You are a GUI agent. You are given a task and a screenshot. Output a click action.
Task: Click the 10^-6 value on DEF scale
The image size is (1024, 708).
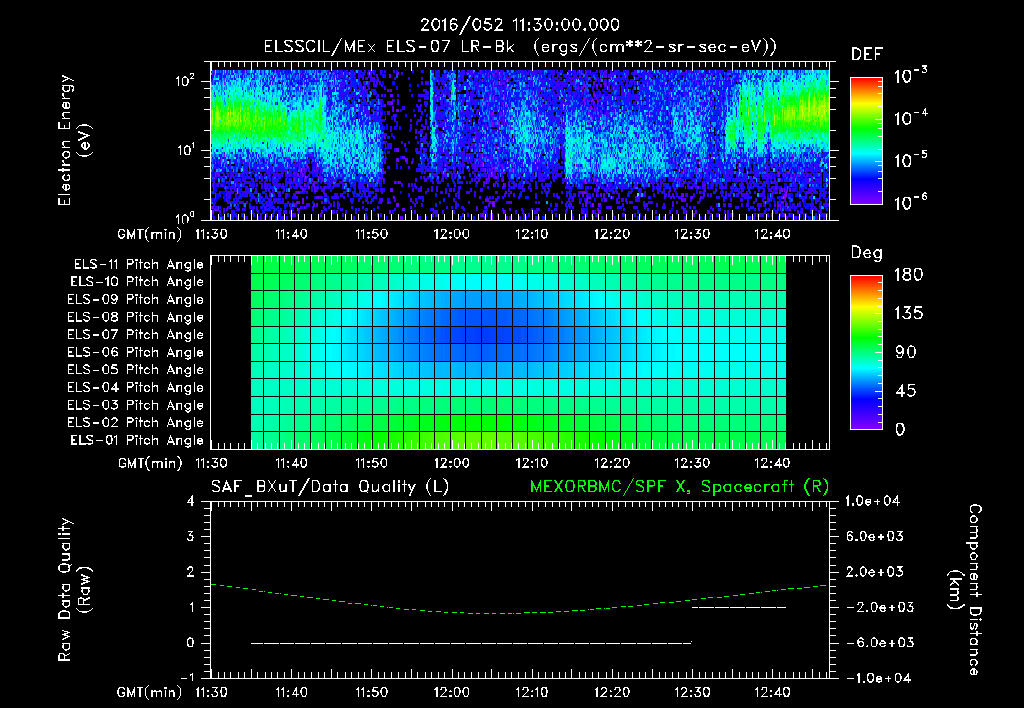click(x=910, y=202)
